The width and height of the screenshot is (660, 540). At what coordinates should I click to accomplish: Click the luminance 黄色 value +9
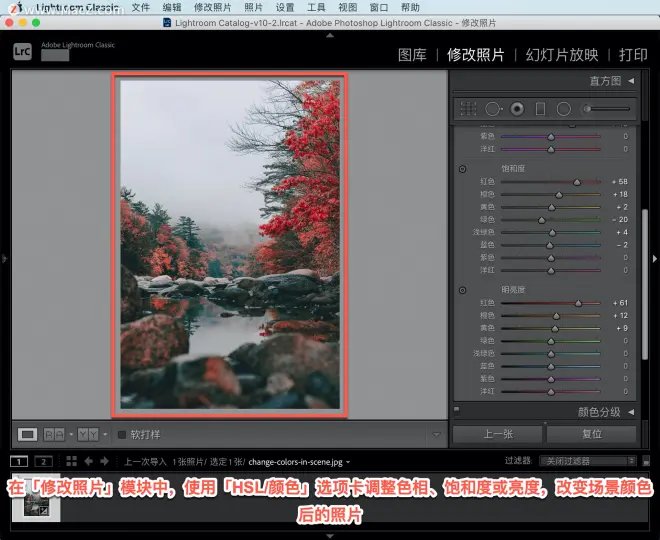click(x=622, y=328)
